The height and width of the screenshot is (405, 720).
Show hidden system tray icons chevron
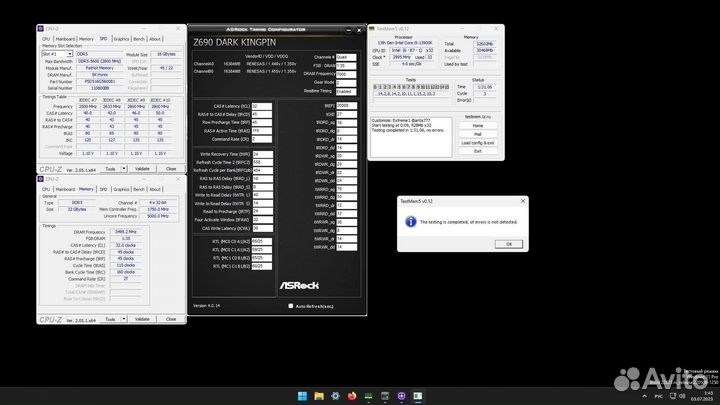coord(644,396)
